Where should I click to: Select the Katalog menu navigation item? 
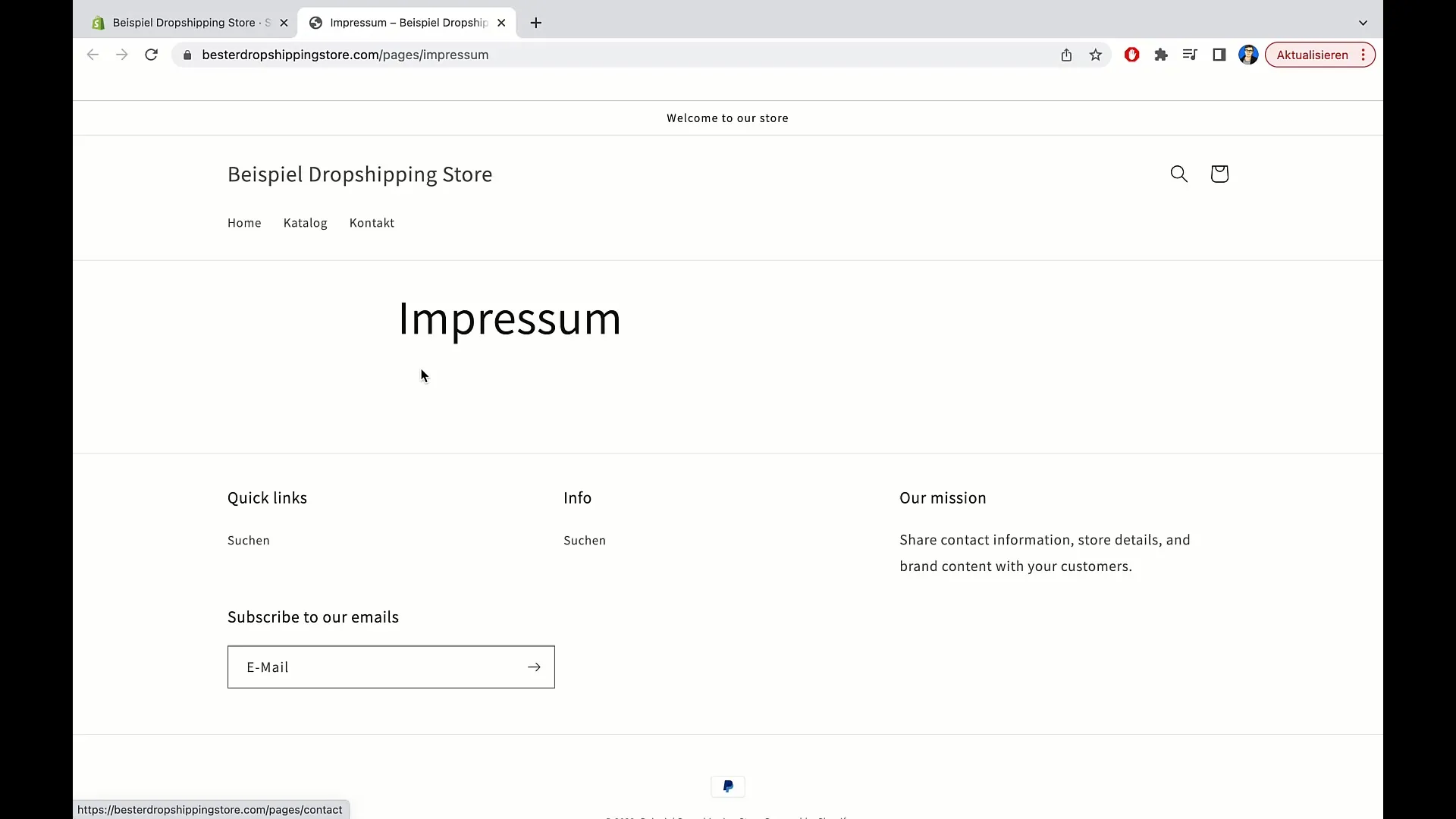pos(305,222)
